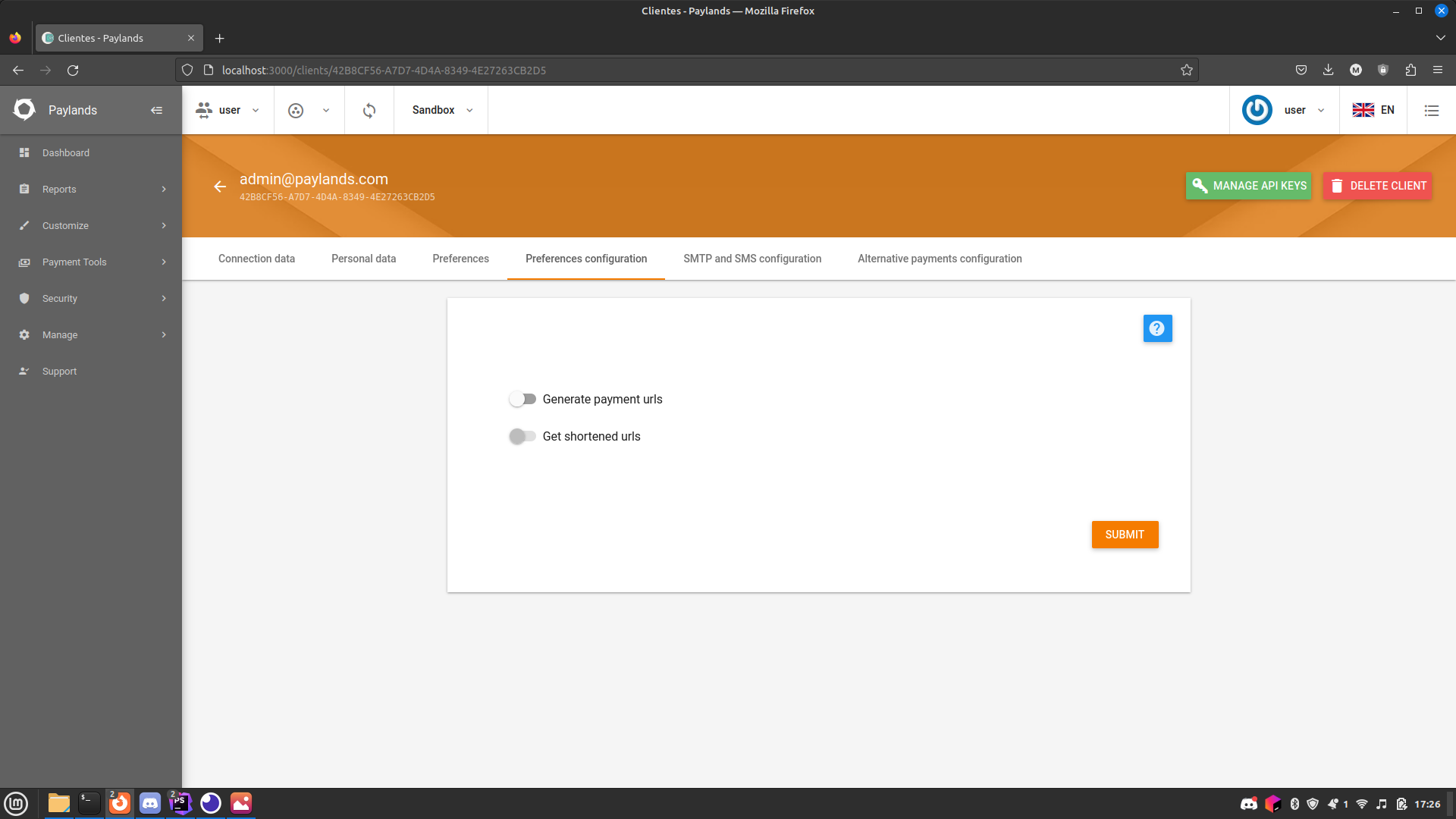Open a new browser tab
1456x819 pixels.
pos(220,38)
